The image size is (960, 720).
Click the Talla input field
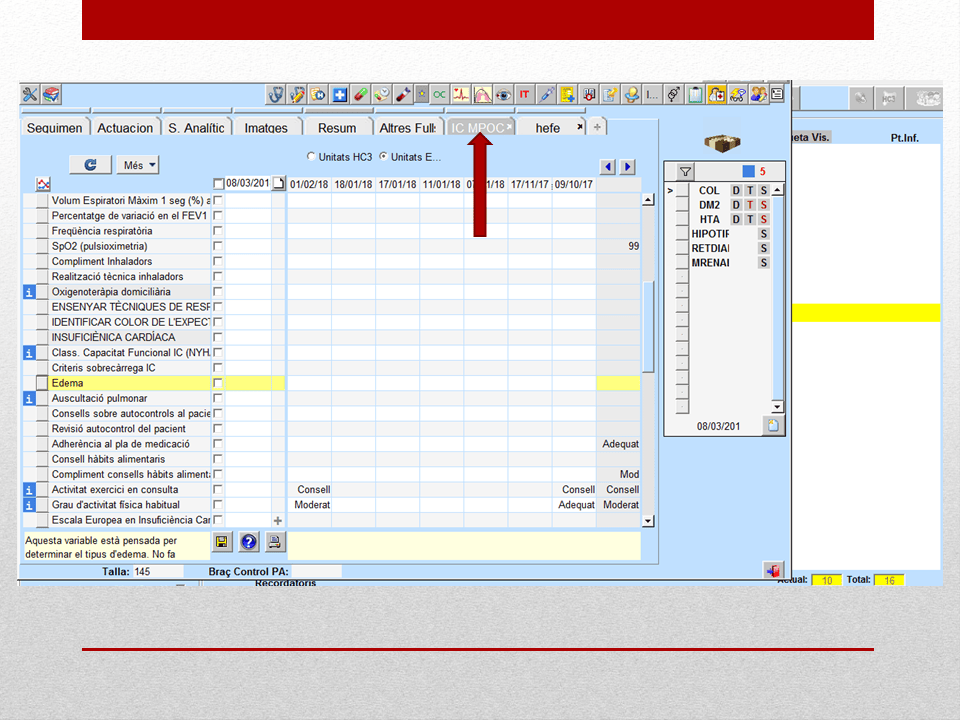tap(158, 571)
